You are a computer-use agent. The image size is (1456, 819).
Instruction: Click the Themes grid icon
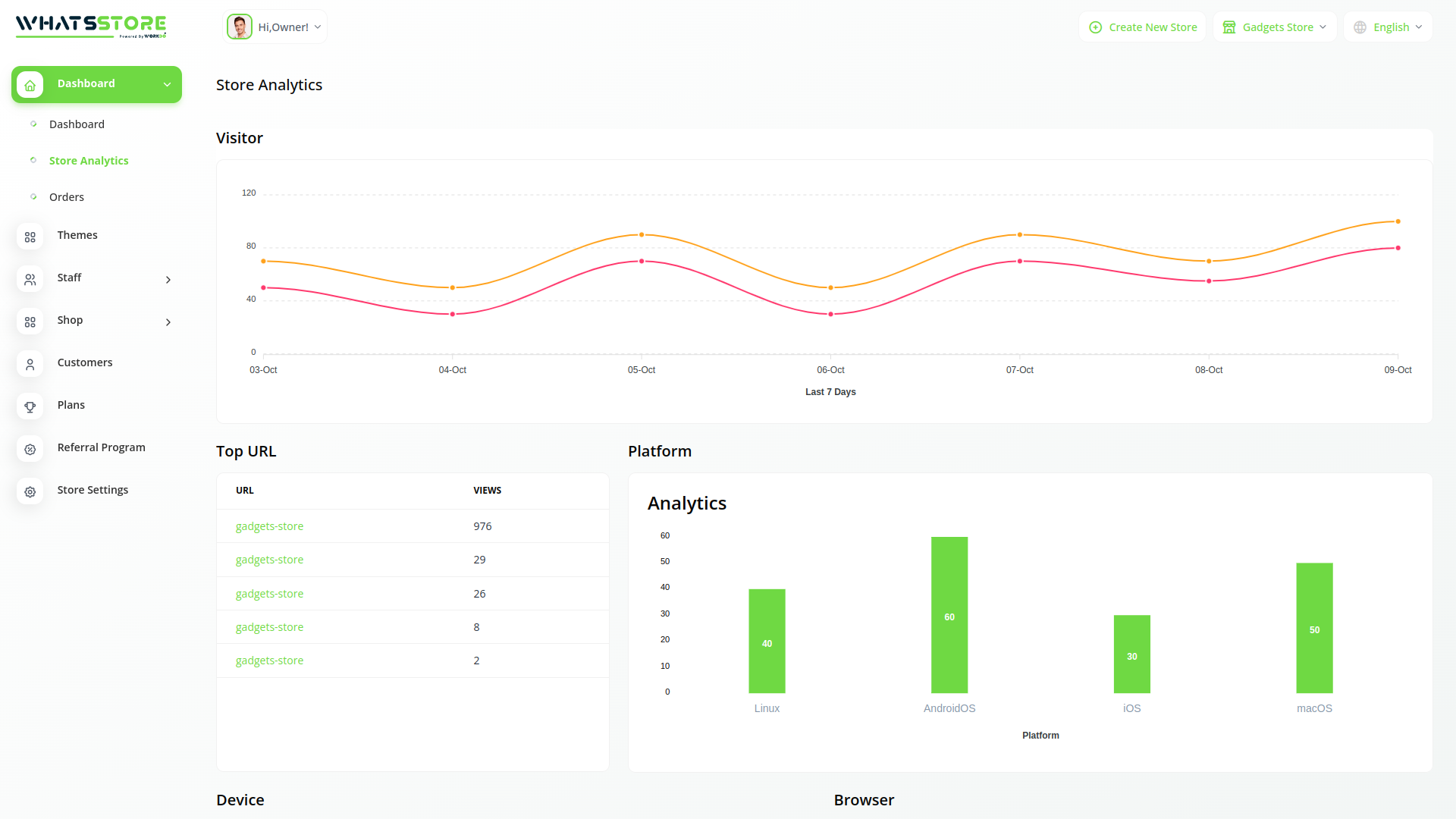pos(30,237)
